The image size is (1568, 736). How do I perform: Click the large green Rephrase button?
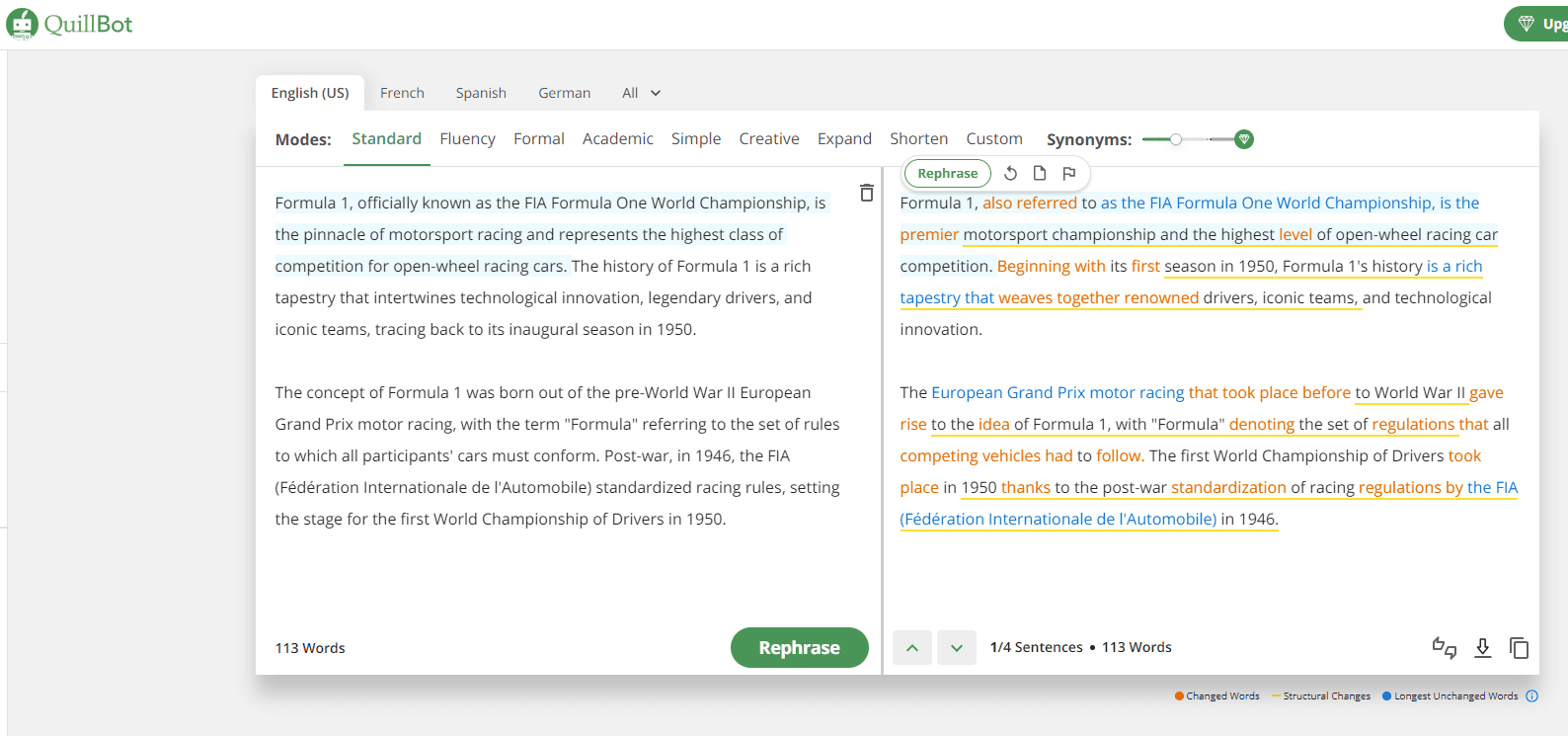click(799, 648)
